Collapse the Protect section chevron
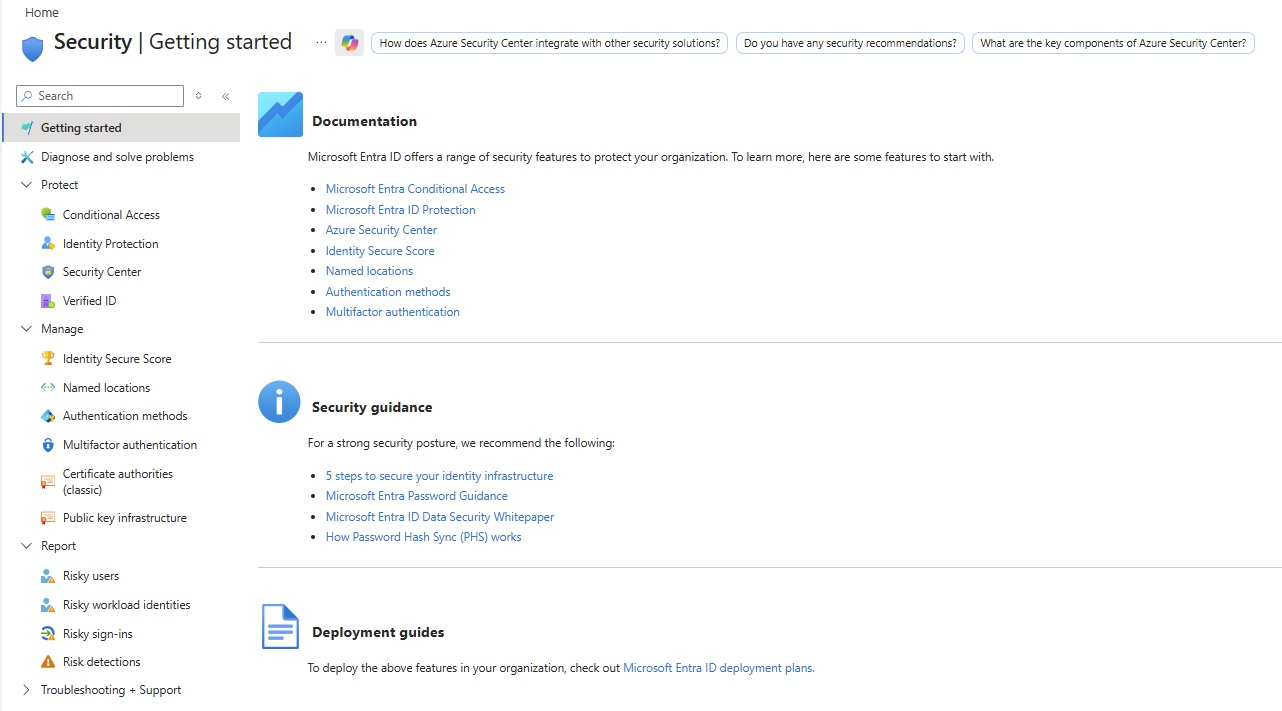Image resolution: width=1282 pixels, height=711 pixels. (x=27, y=185)
